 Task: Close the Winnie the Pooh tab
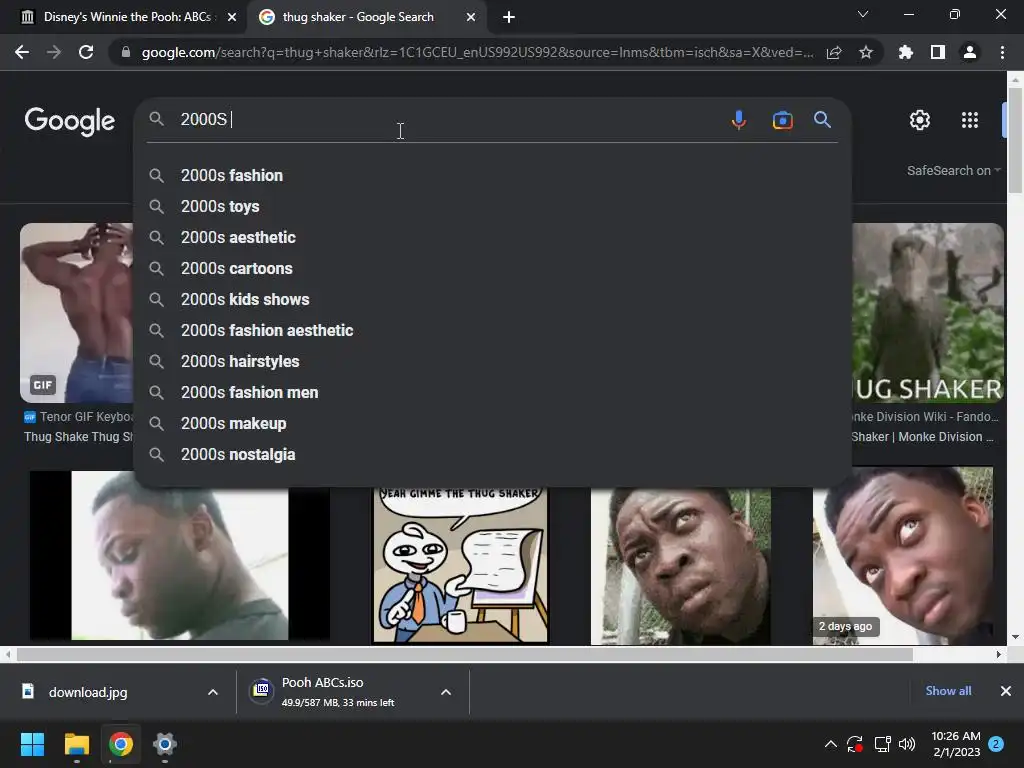tap(232, 18)
